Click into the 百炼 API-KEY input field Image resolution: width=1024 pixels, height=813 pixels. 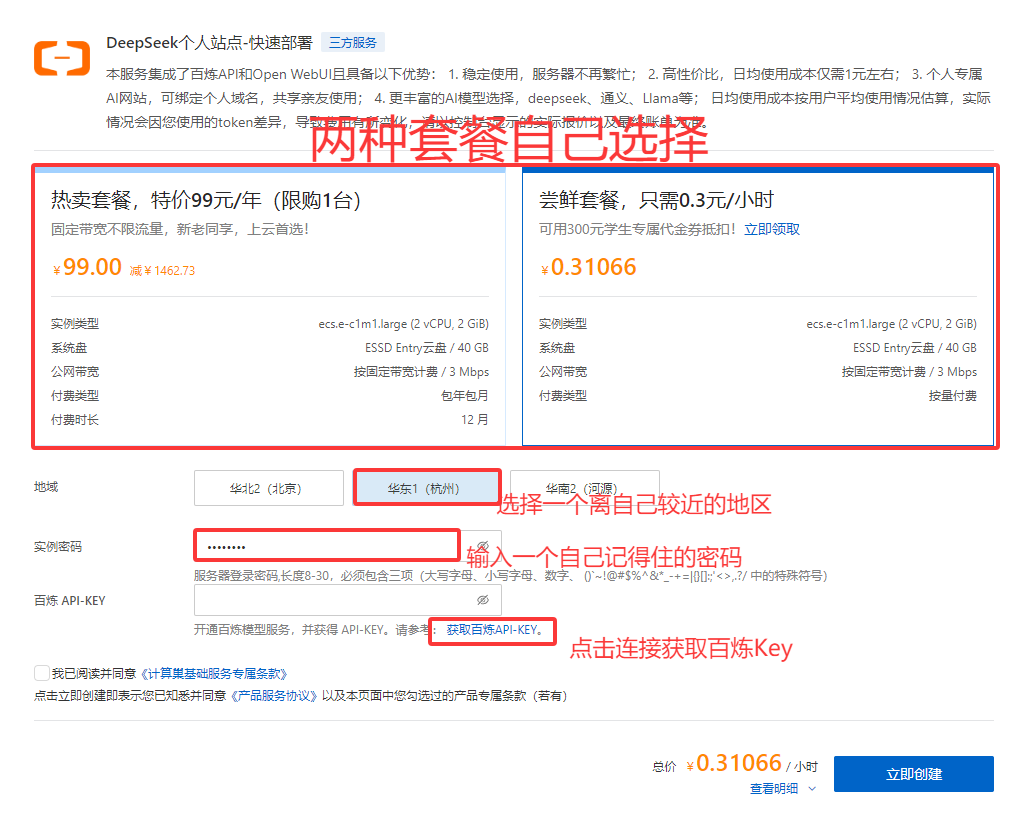coord(330,600)
